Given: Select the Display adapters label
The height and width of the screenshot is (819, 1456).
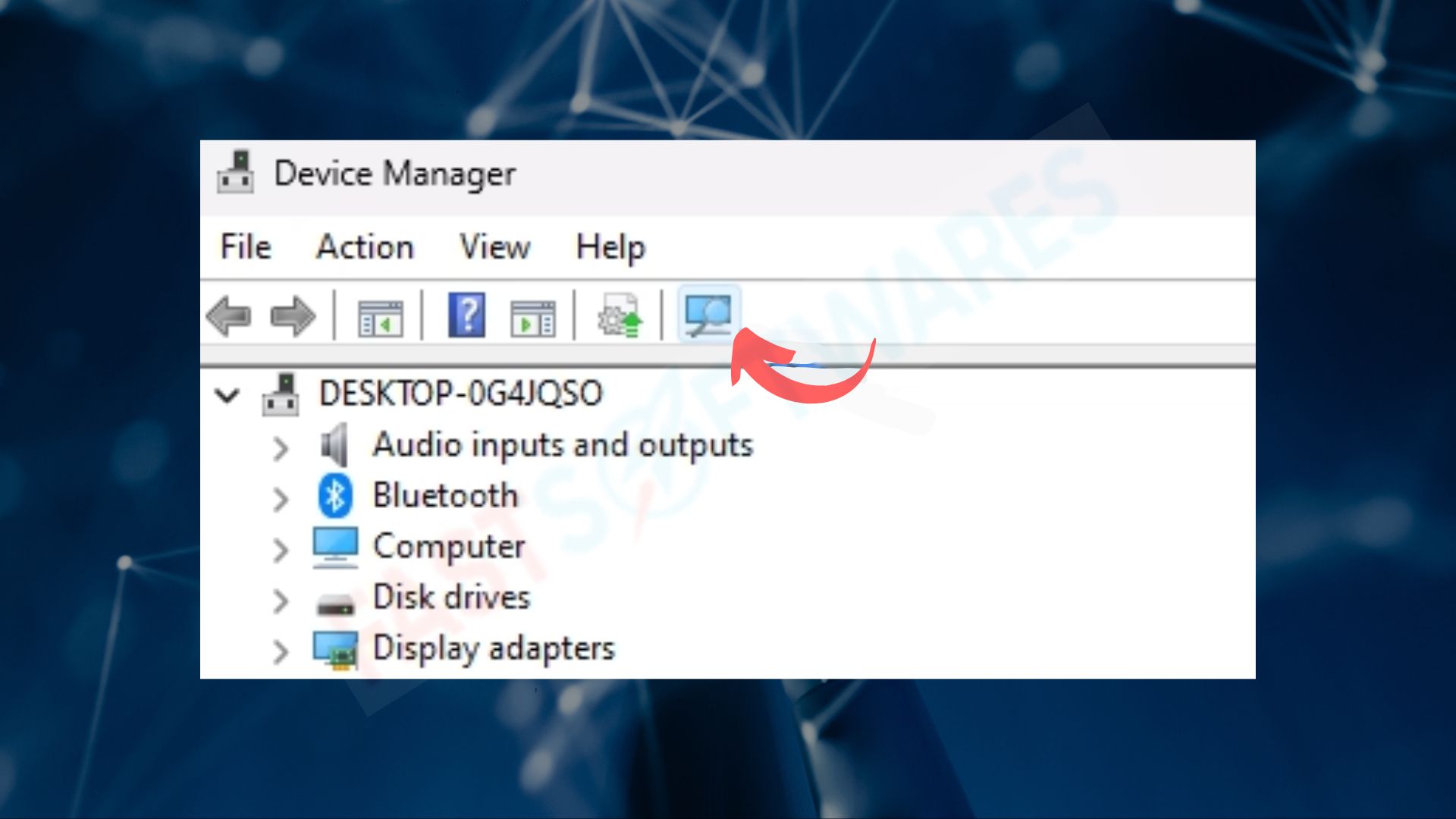Looking at the screenshot, I should [494, 649].
